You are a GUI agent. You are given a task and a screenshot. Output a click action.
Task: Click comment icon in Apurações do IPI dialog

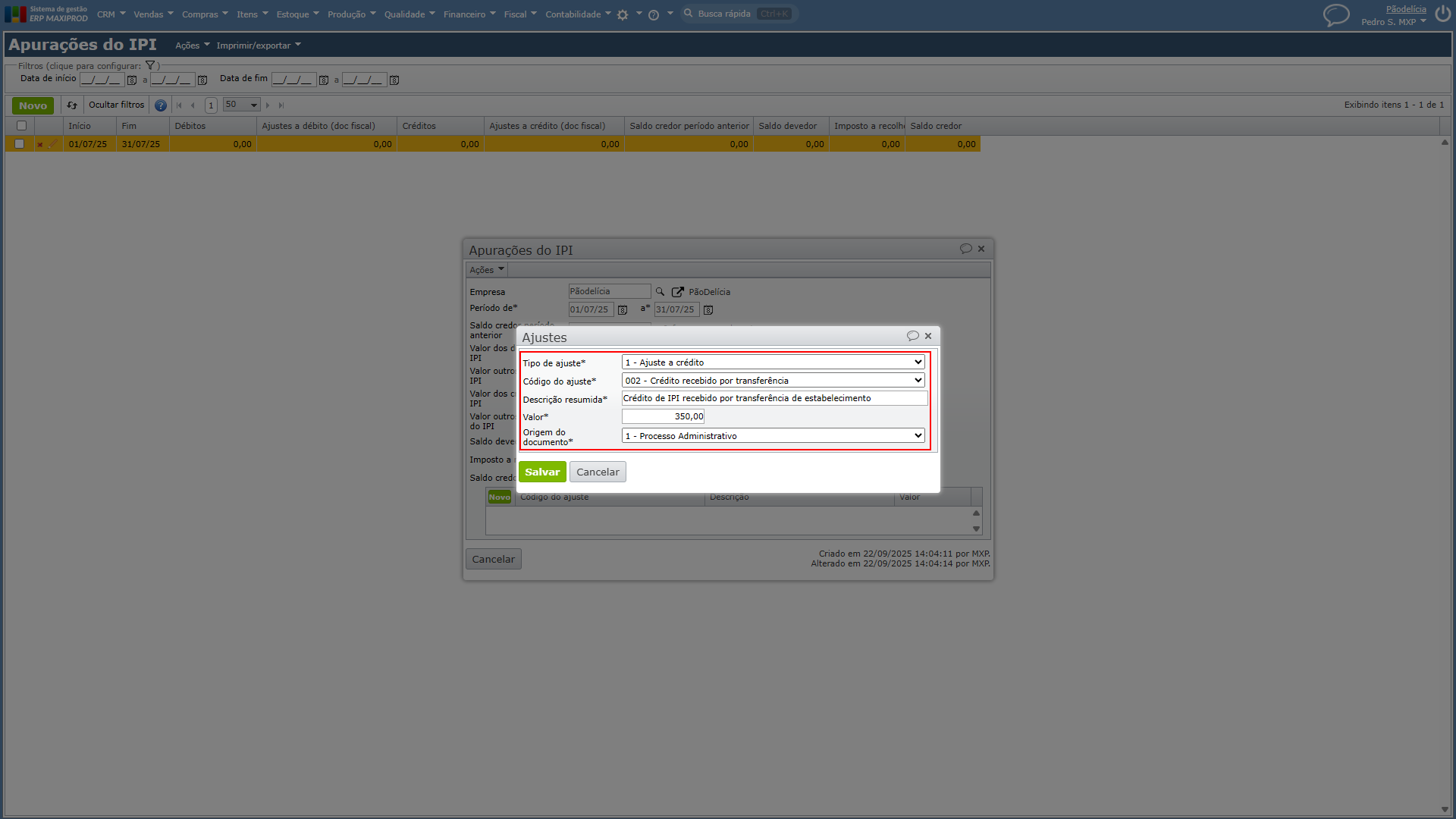point(966,249)
